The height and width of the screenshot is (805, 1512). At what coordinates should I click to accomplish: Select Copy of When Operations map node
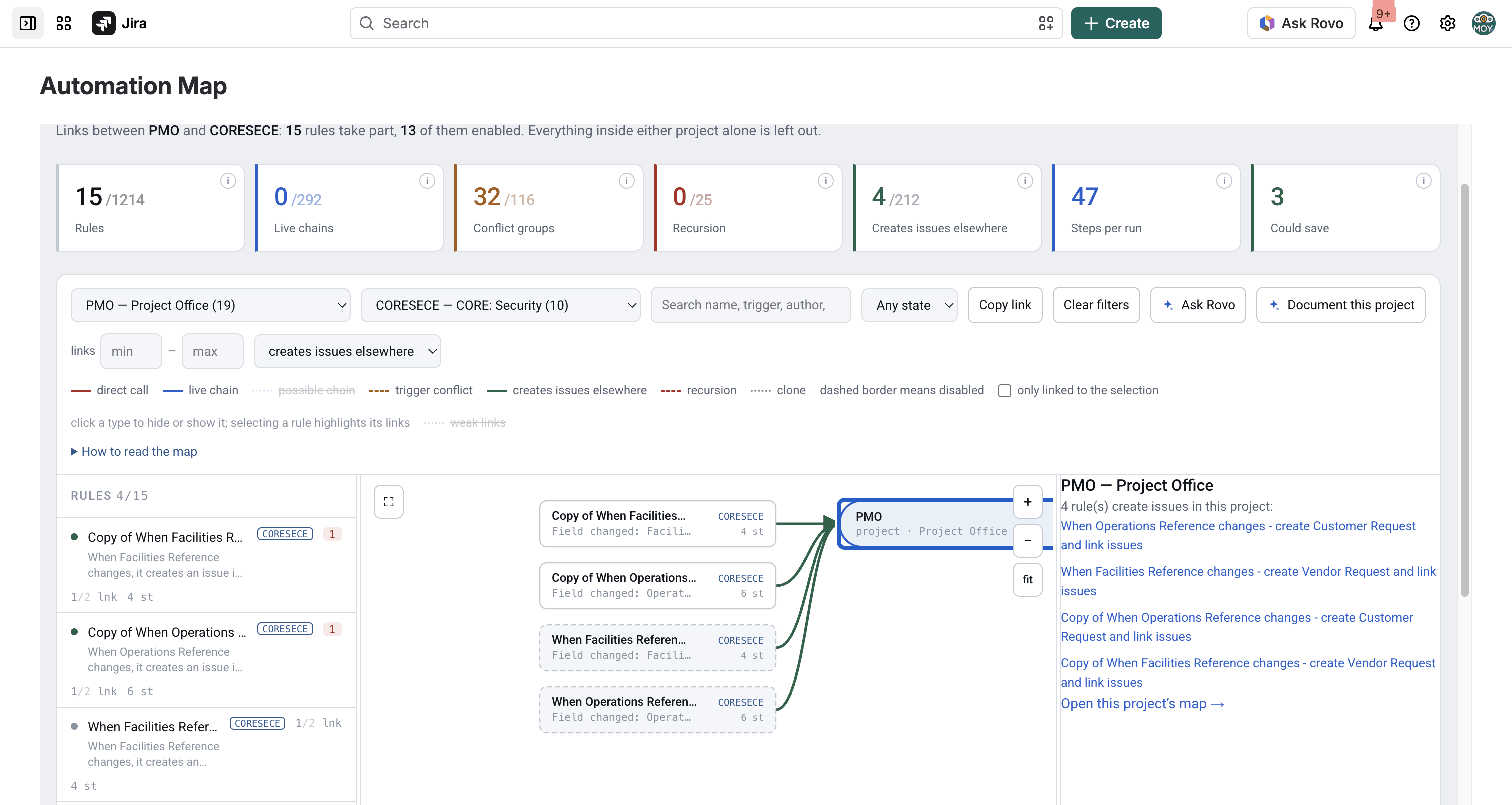point(657,586)
